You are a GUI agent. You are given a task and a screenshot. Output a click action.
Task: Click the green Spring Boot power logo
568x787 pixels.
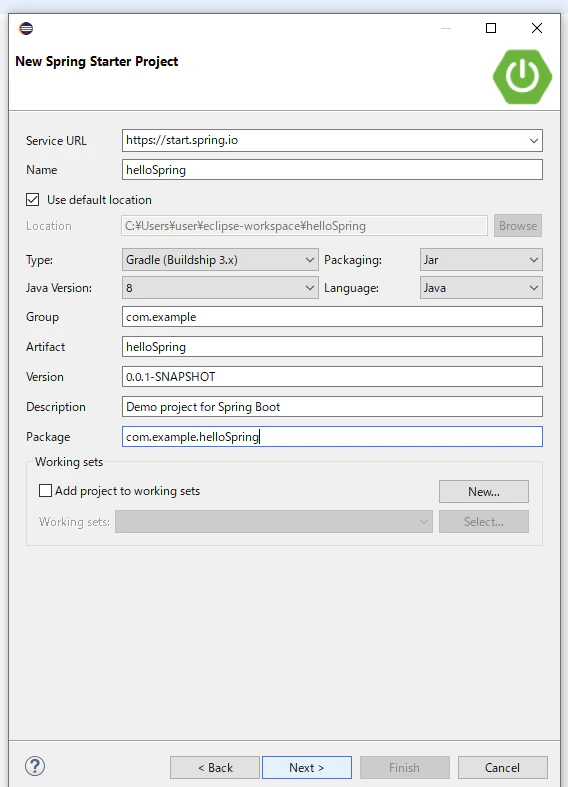click(522, 77)
